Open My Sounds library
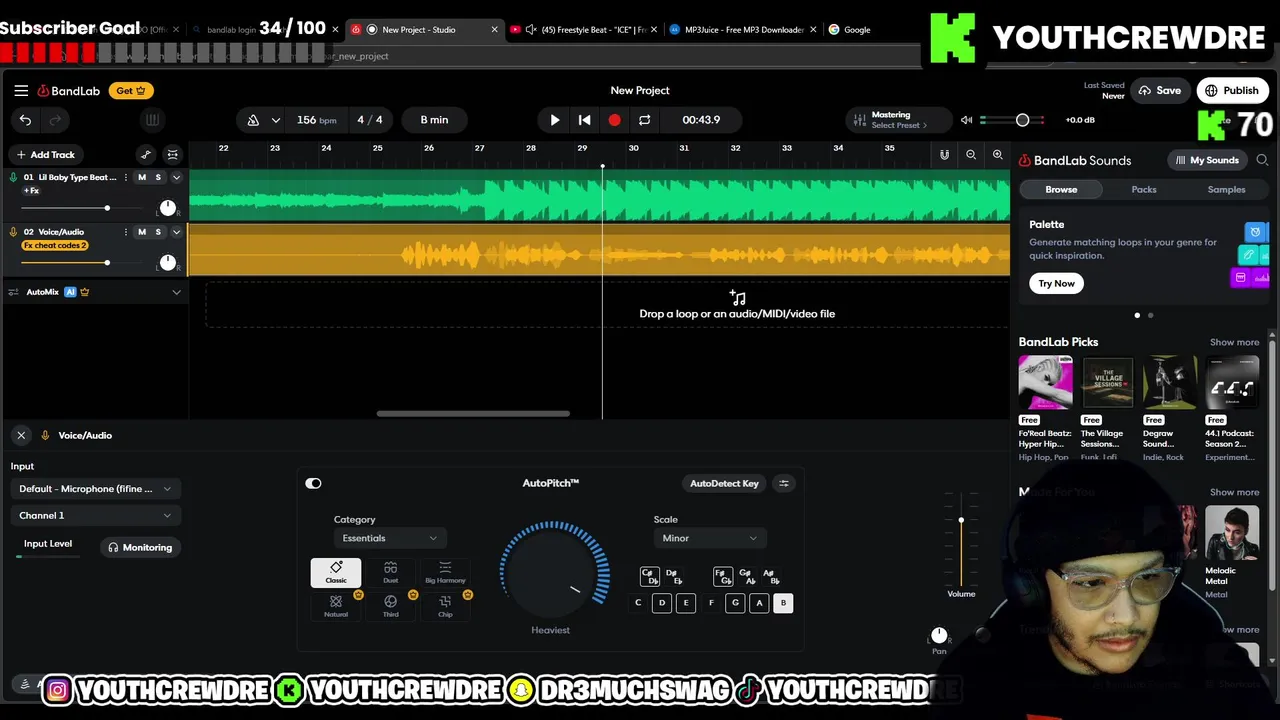 [x=1207, y=160]
